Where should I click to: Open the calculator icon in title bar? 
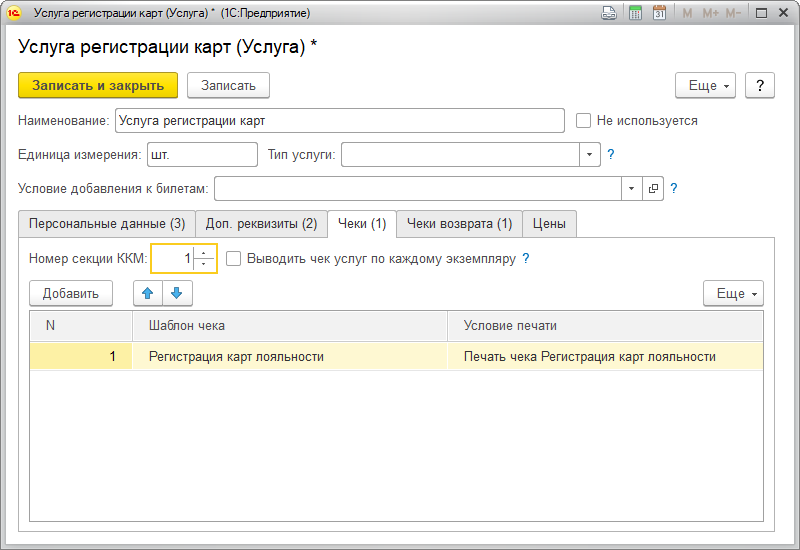(635, 13)
